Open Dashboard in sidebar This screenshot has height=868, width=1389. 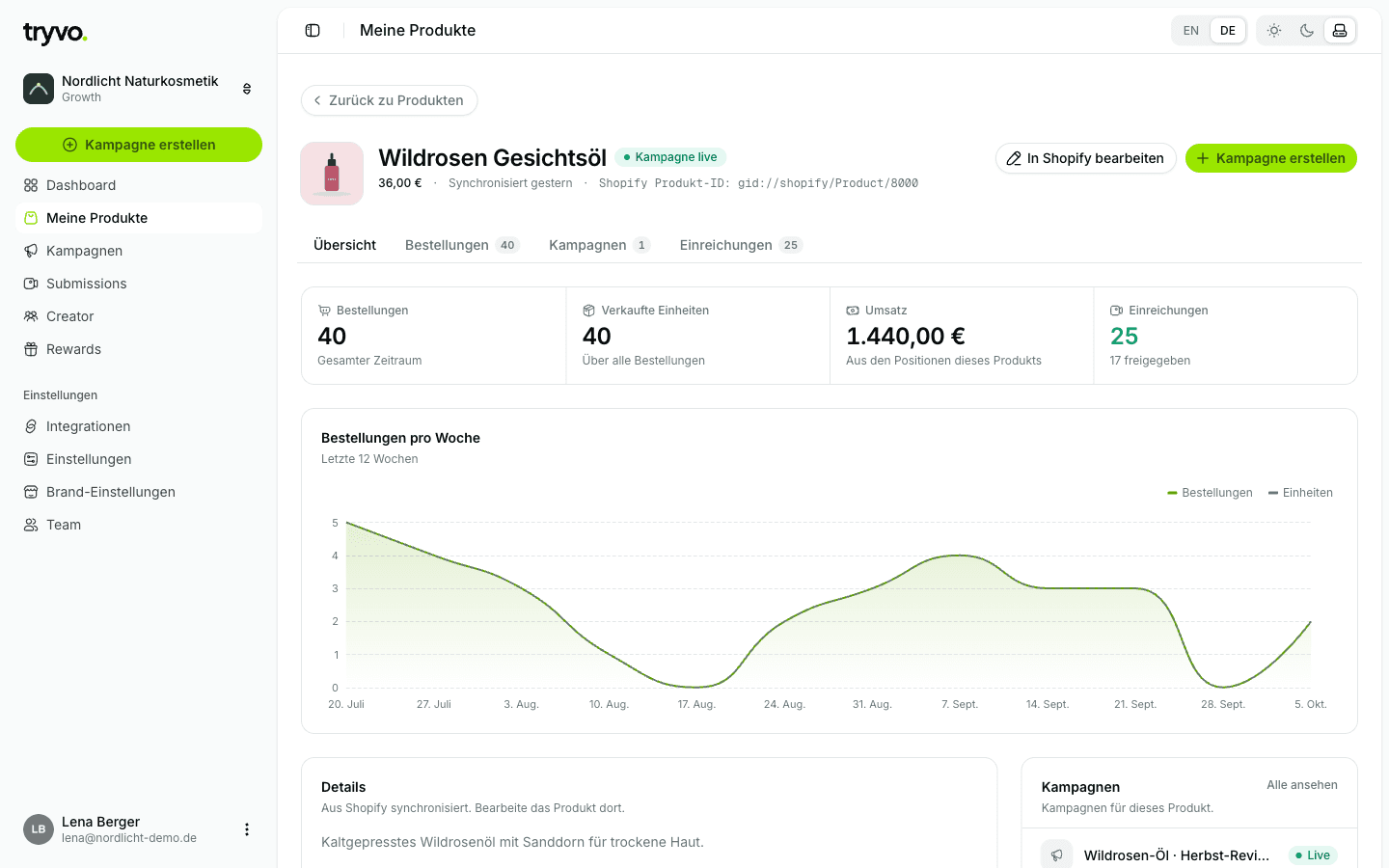coord(139,185)
